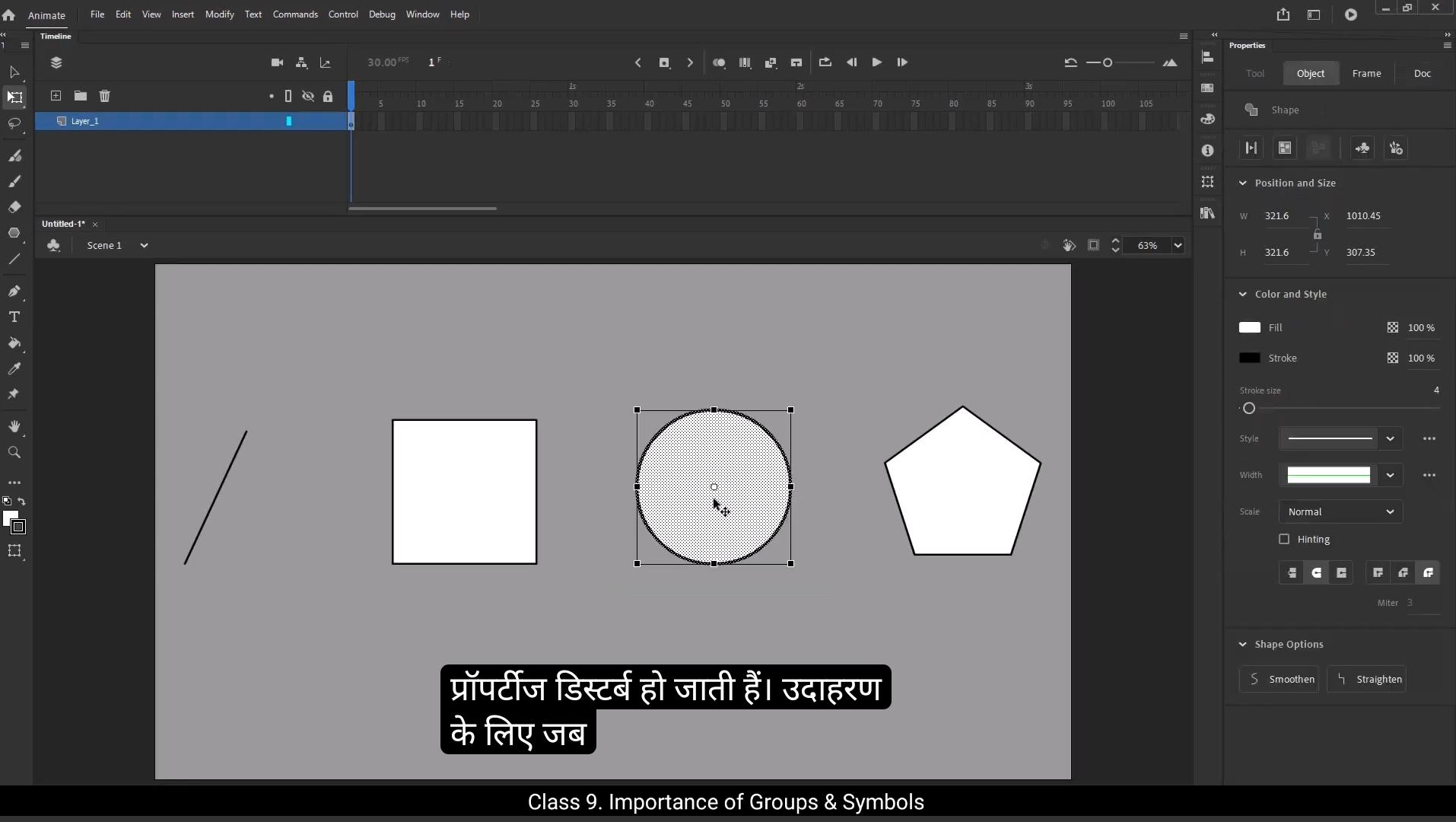Collapse the Shape Options section
The width and height of the screenshot is (1456, 822).
[x=1242, y=644]
